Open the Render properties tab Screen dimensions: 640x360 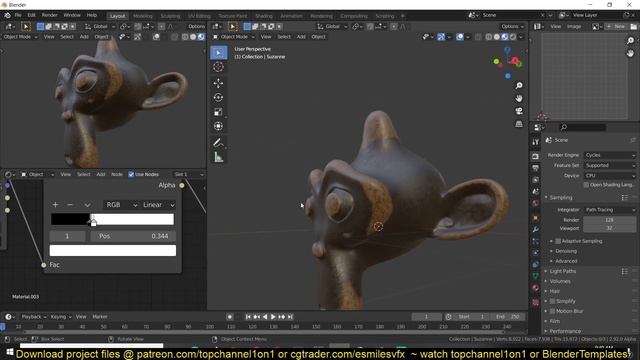[x=536, y=156]
